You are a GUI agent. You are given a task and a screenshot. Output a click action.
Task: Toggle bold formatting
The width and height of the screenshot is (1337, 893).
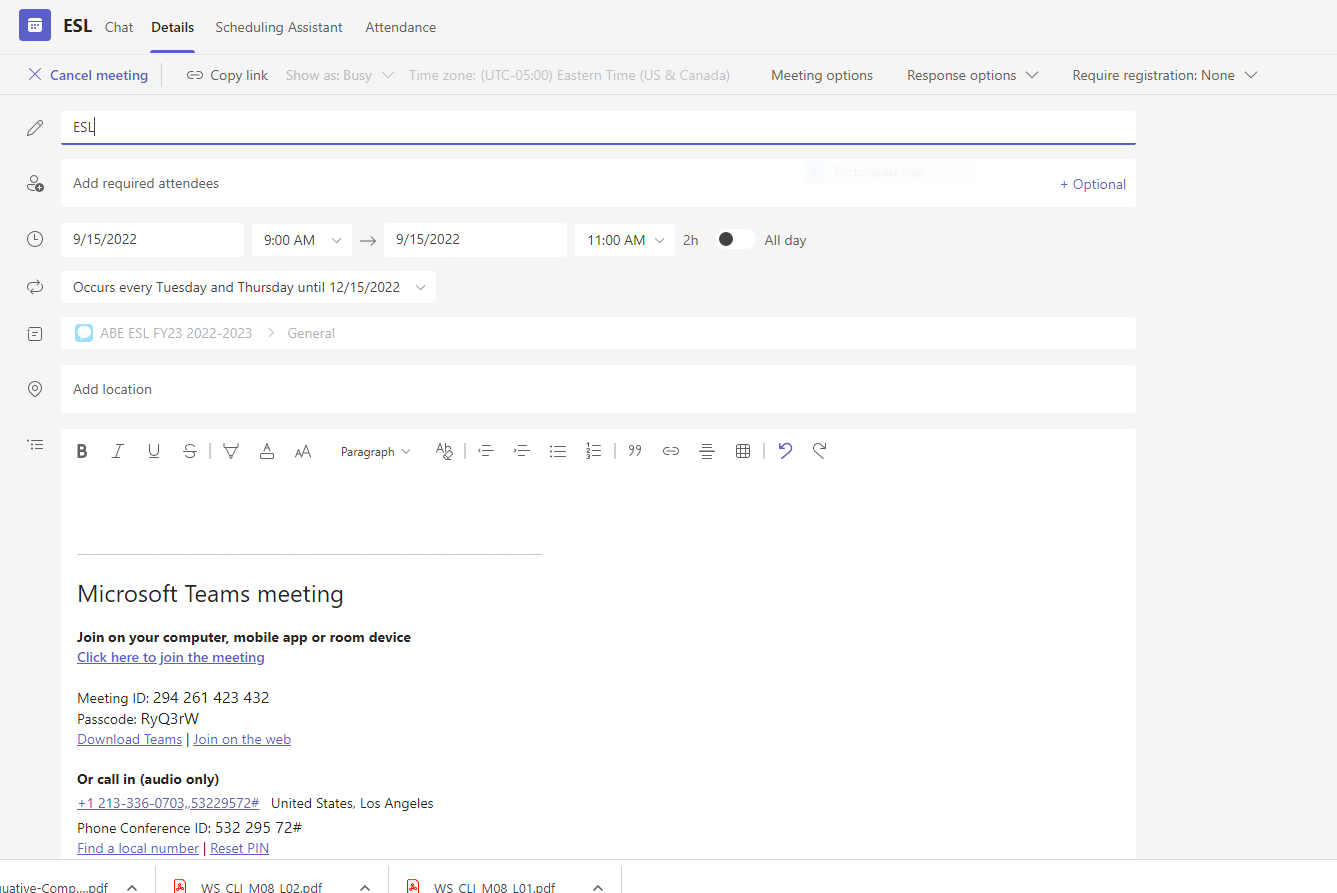82,452
